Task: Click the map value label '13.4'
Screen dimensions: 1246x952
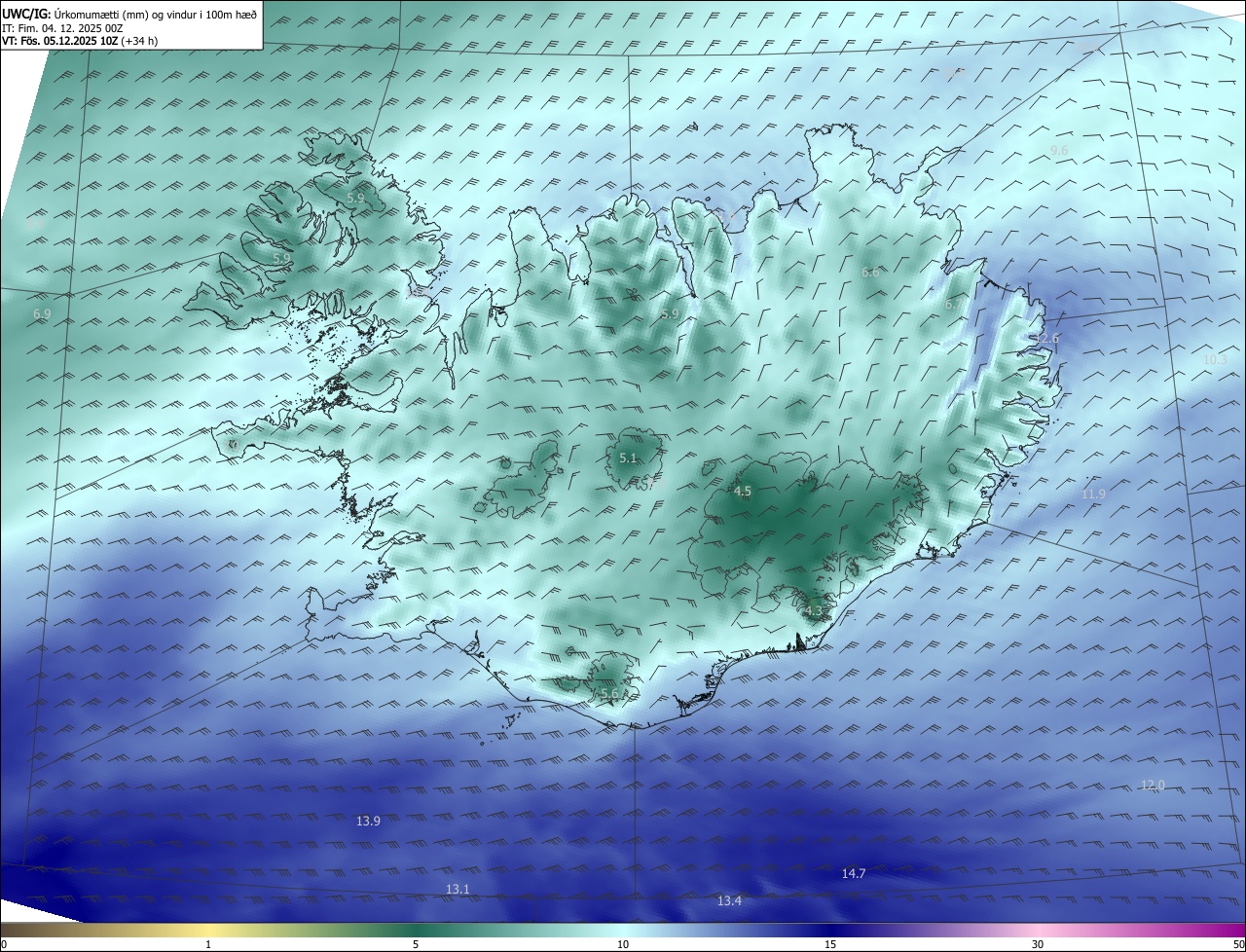Action: tap(729, 901)
